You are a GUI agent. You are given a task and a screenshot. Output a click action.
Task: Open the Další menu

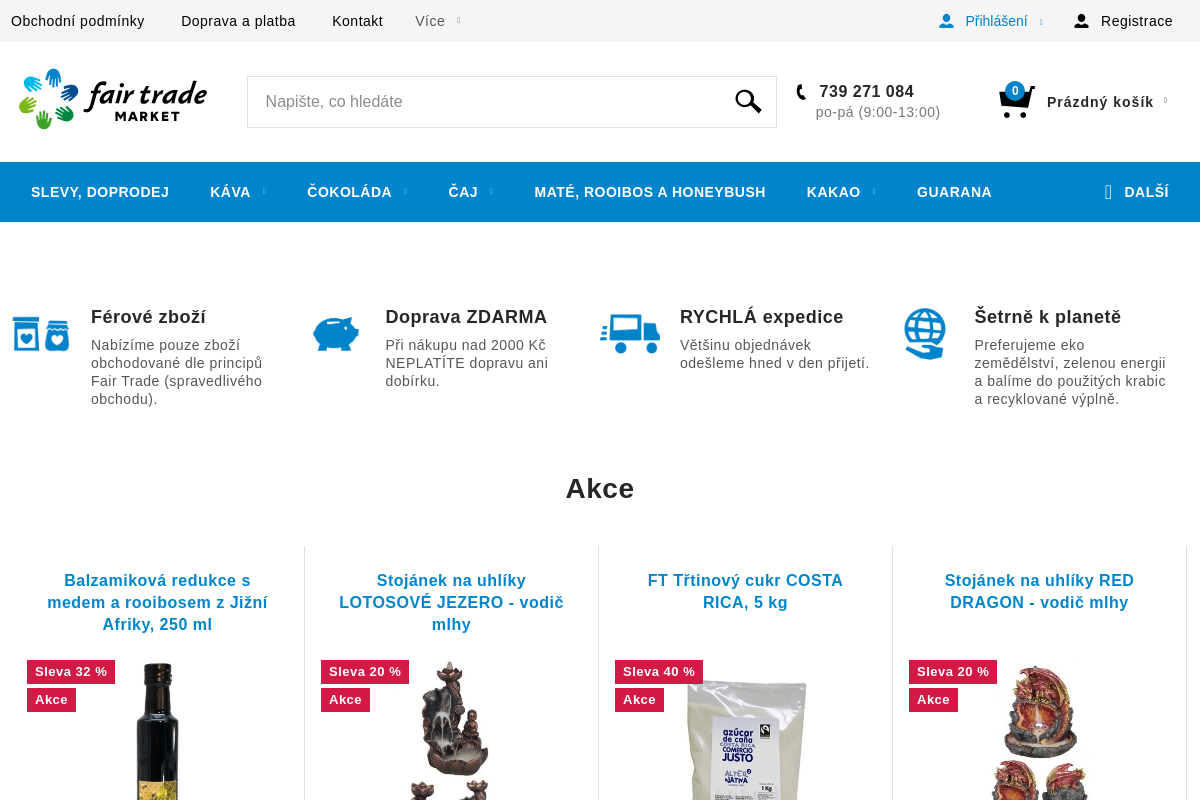1136,192
